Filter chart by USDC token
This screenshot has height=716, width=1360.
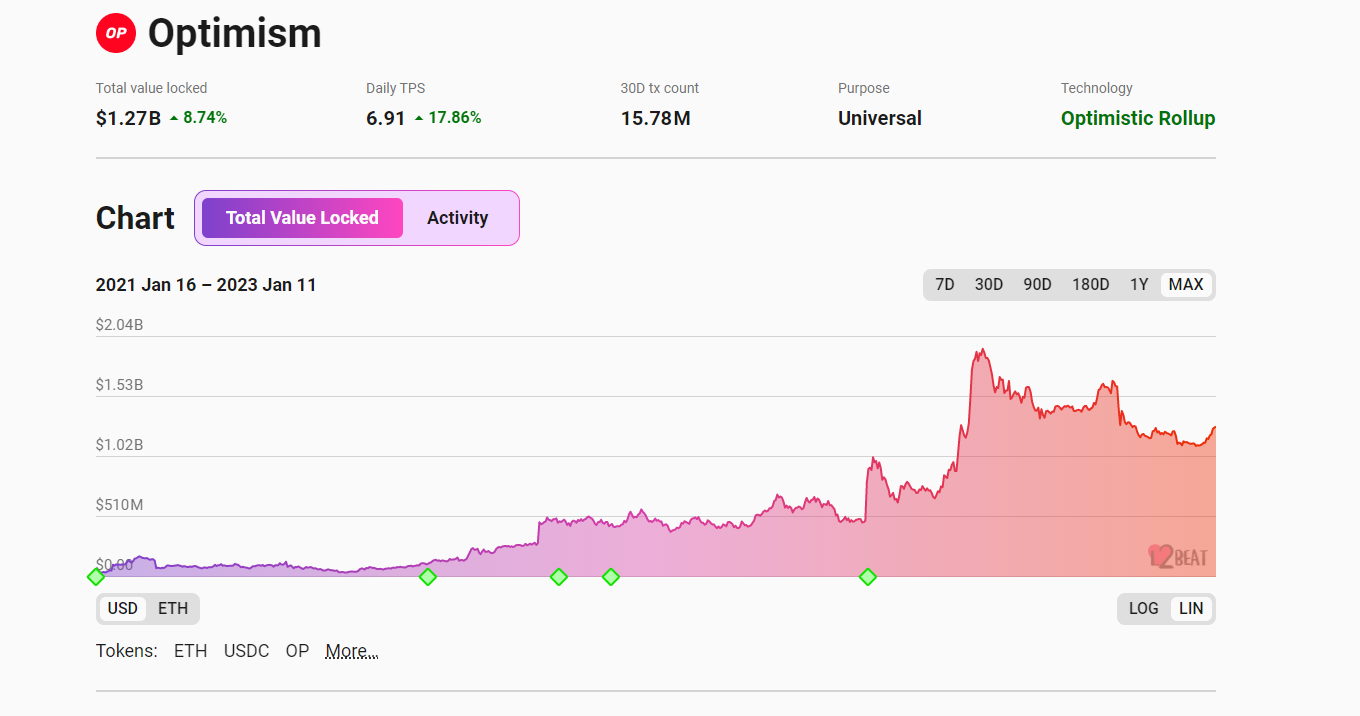pos(246,651)
